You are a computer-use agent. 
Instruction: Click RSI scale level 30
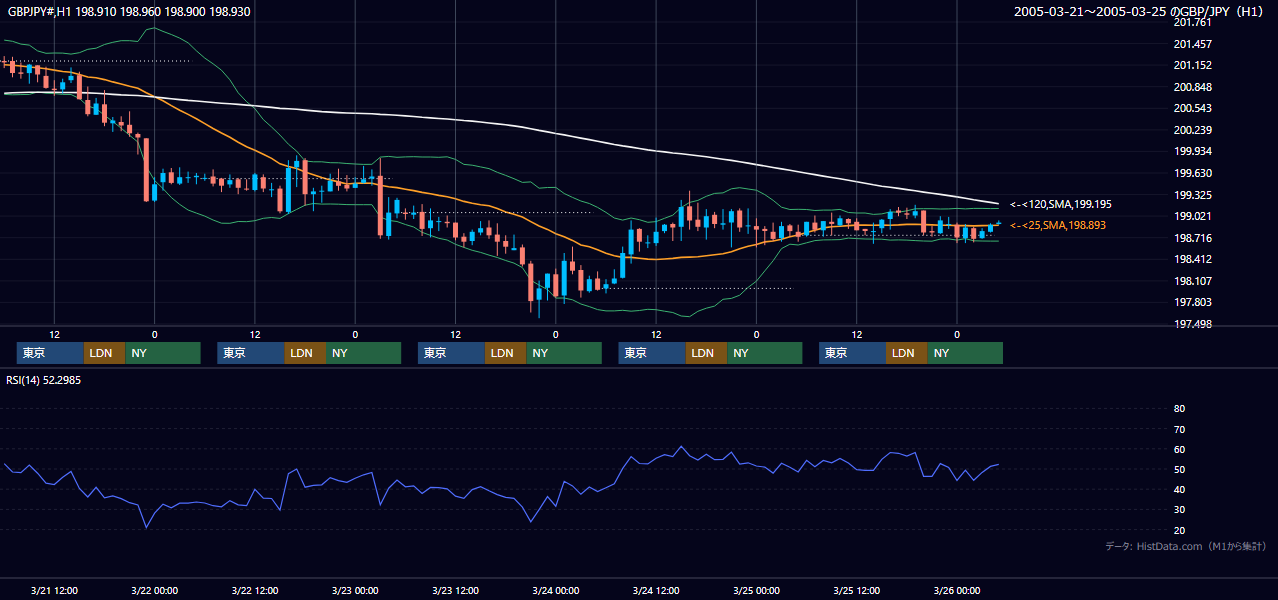coord(1179,510)
